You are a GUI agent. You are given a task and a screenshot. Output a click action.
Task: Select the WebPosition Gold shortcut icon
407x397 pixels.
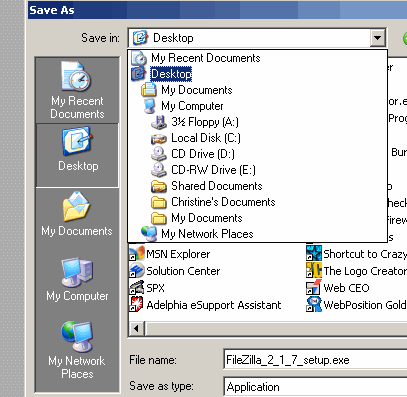click(x=314, y=304)
